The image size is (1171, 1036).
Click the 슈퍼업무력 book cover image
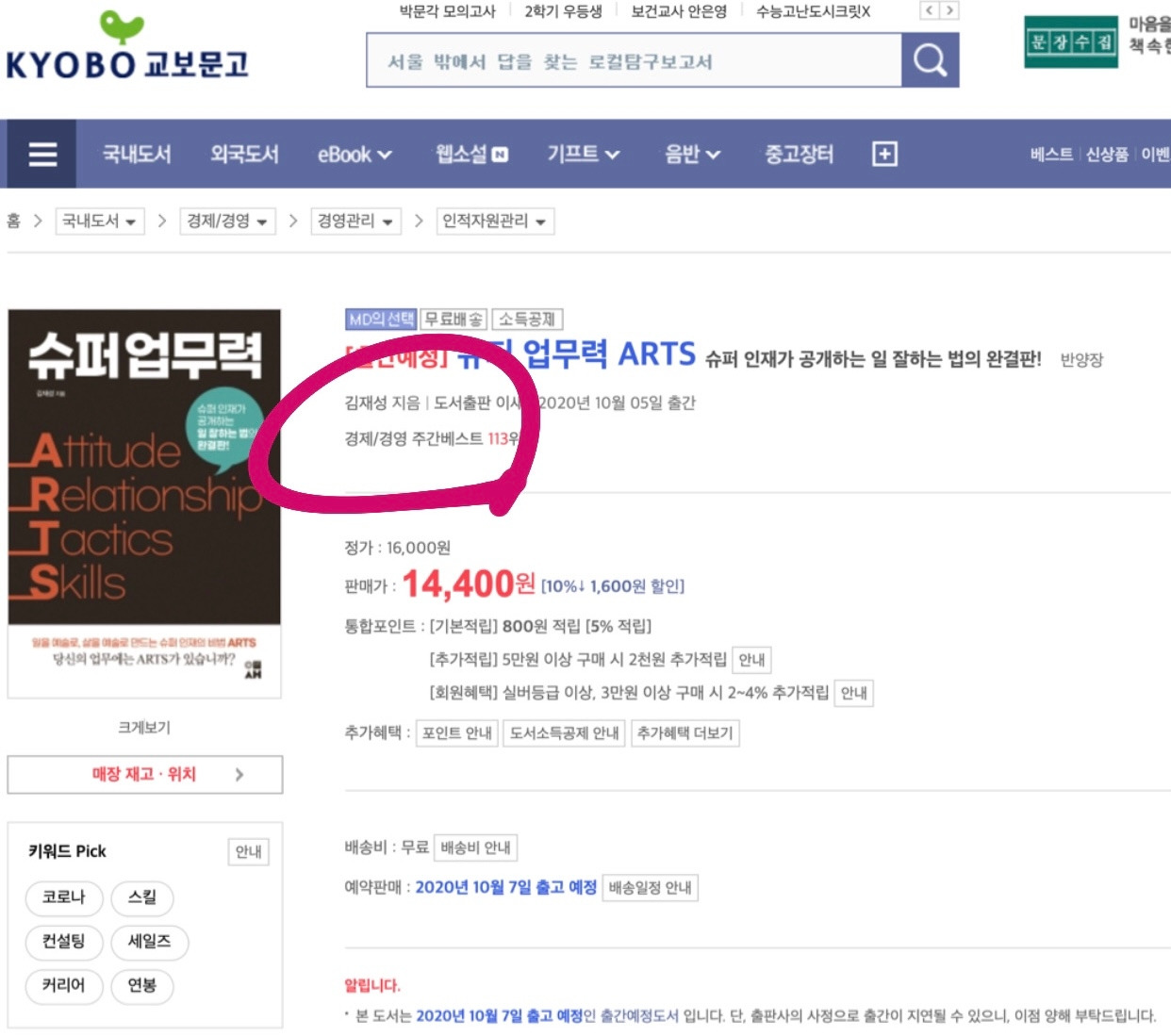click(144, 503)
